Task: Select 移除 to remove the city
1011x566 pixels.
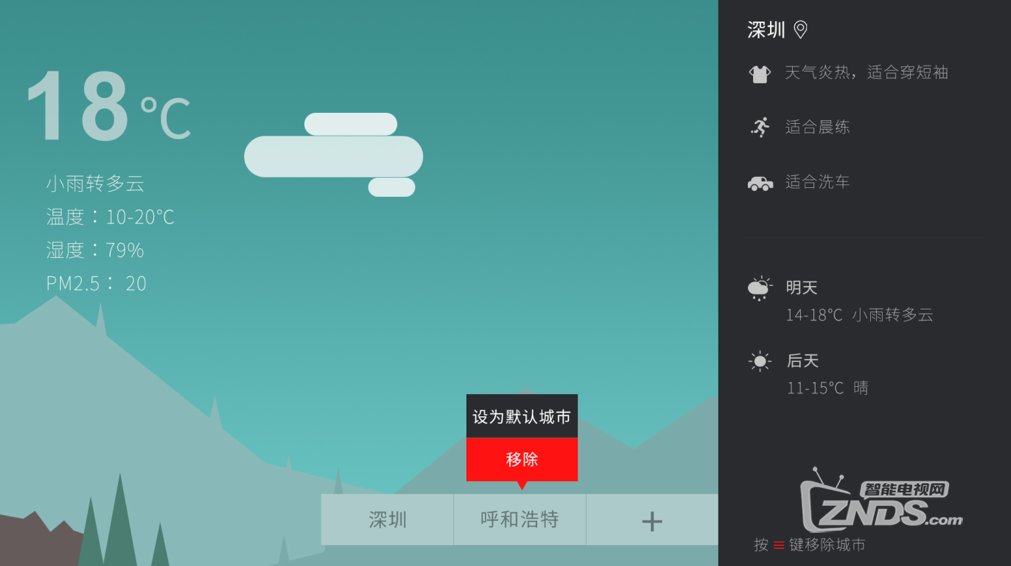Action: tap(522, 460)
